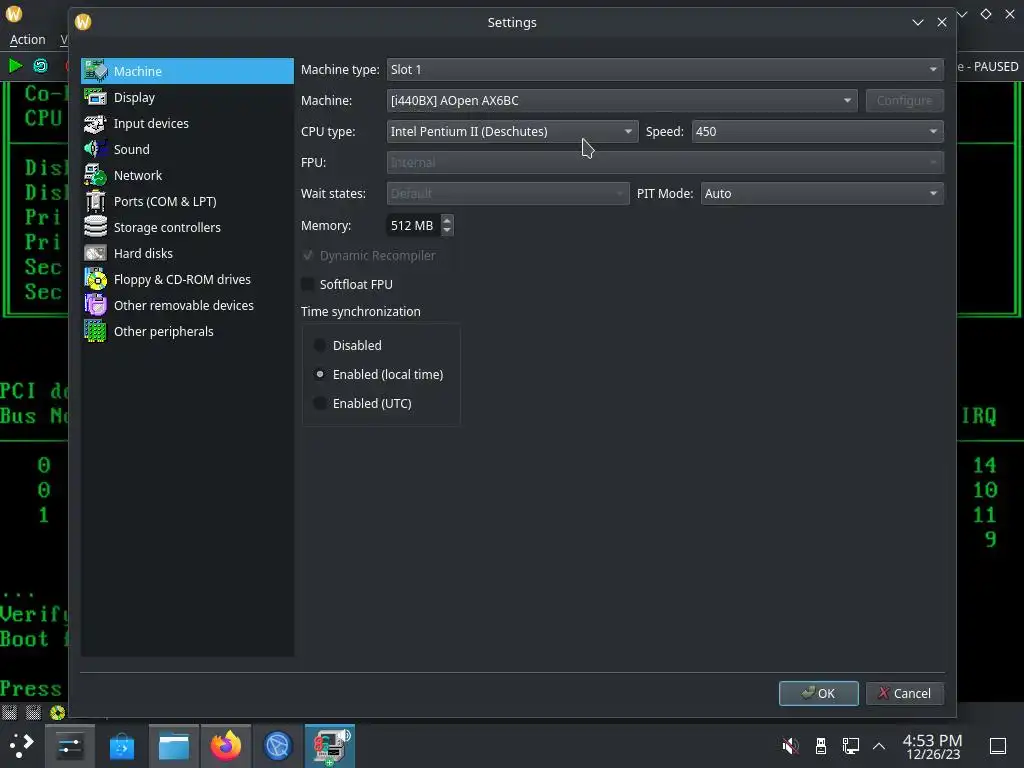Click the teal reset icon in main window toolbar
Image resolution: width=1024 pixels, height=768 pixels.
[40, 65]
